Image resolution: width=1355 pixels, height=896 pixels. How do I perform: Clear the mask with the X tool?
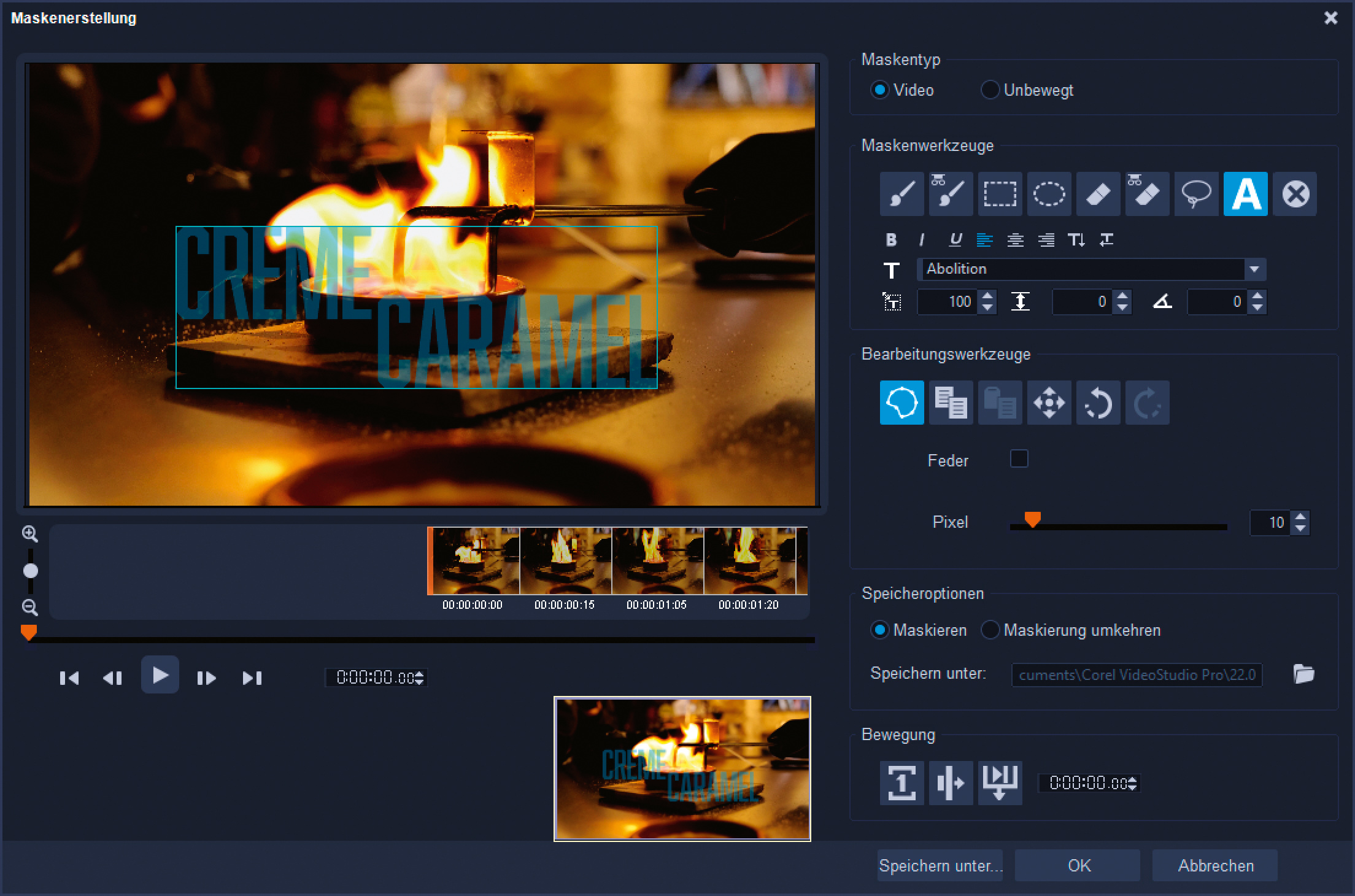1295,195
